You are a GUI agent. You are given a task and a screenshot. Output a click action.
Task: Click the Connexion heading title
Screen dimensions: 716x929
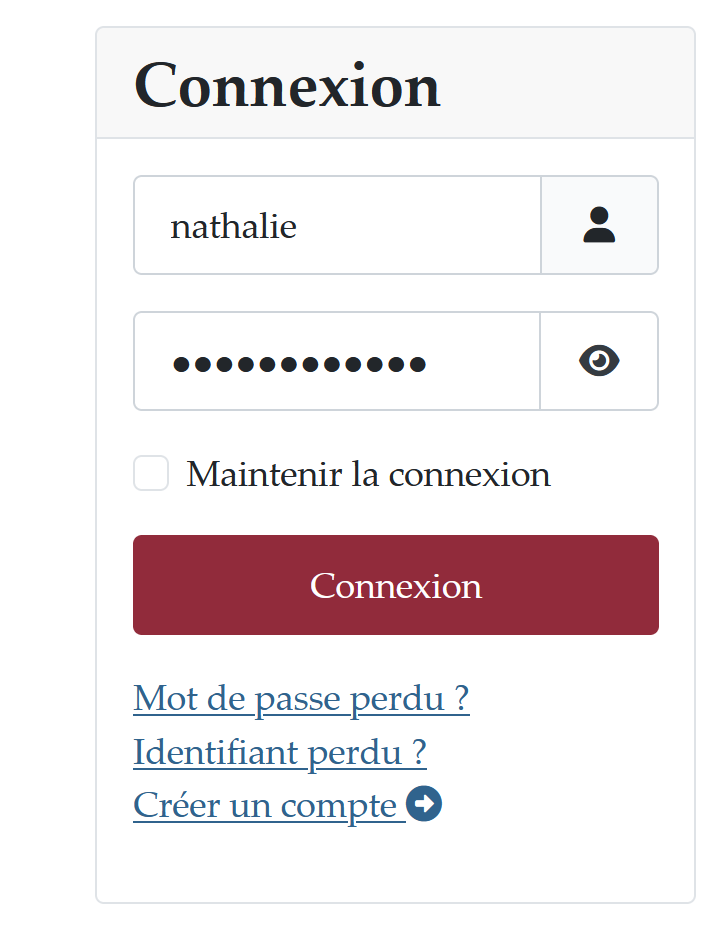[287, 85]
